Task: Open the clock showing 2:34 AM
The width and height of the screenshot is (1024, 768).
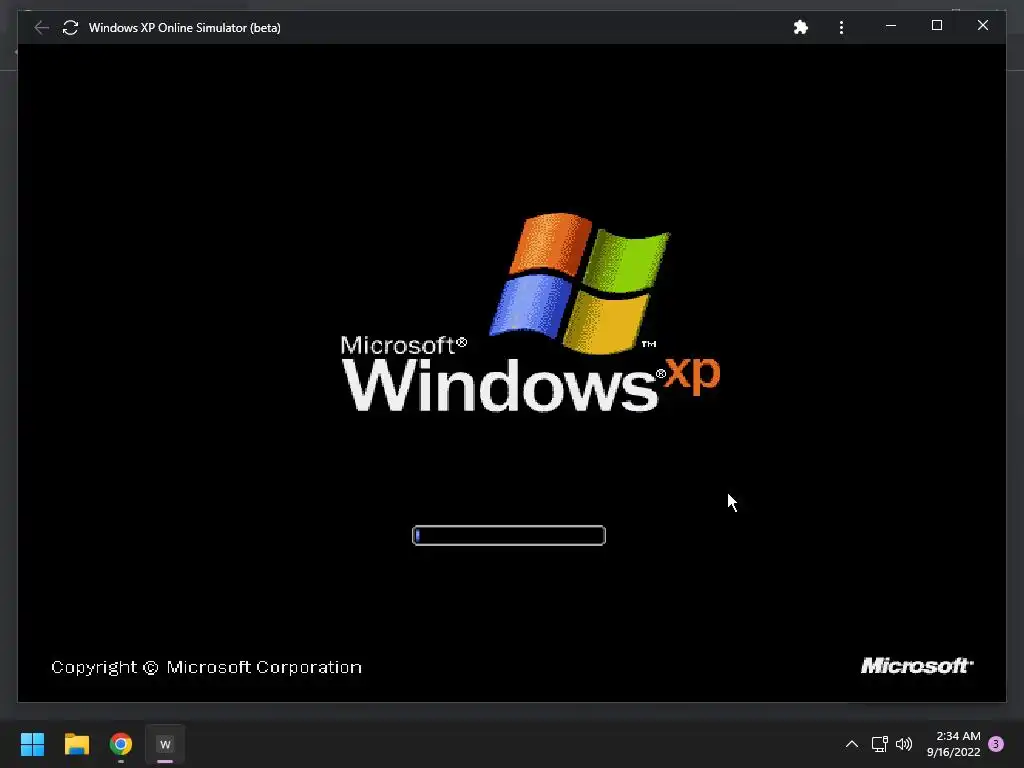Action: click(x=953, y=744)
